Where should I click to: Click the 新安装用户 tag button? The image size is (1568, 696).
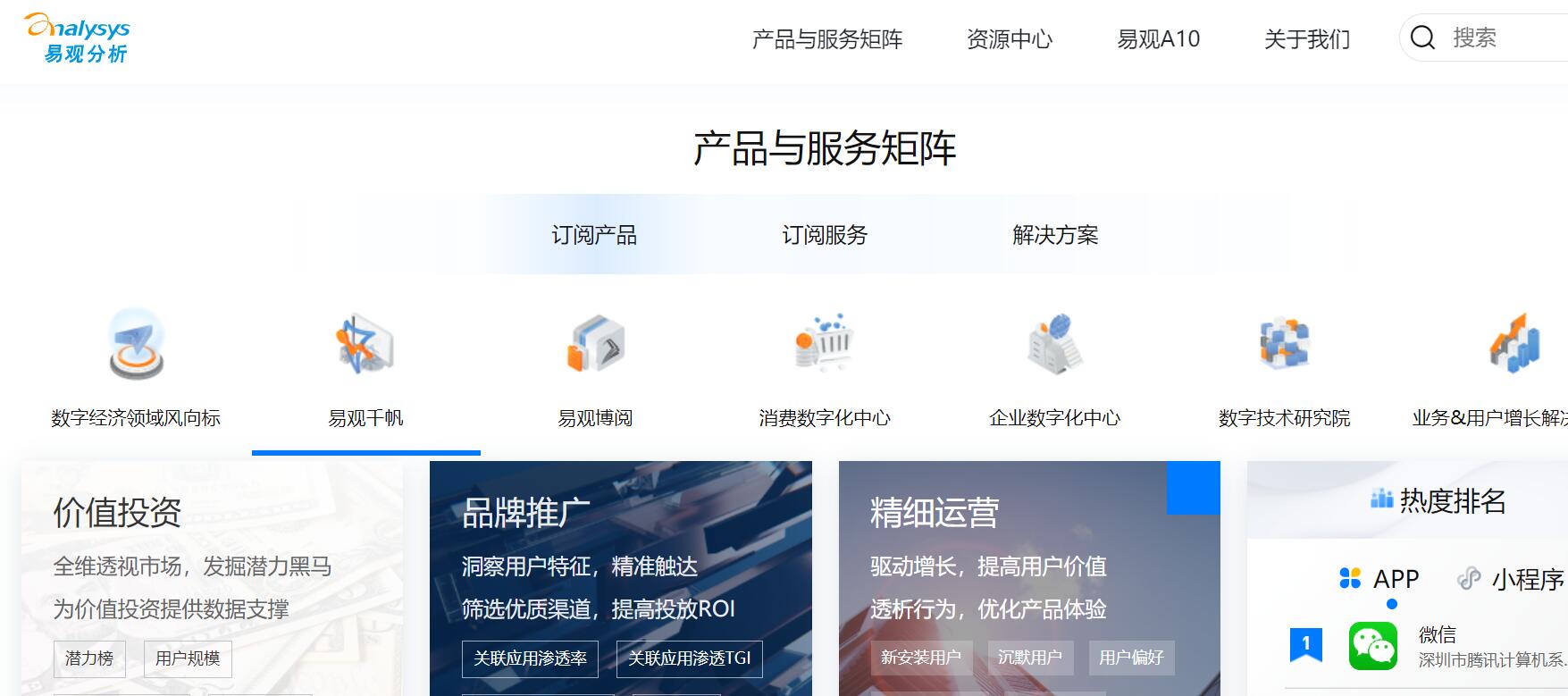coord(920,658)
